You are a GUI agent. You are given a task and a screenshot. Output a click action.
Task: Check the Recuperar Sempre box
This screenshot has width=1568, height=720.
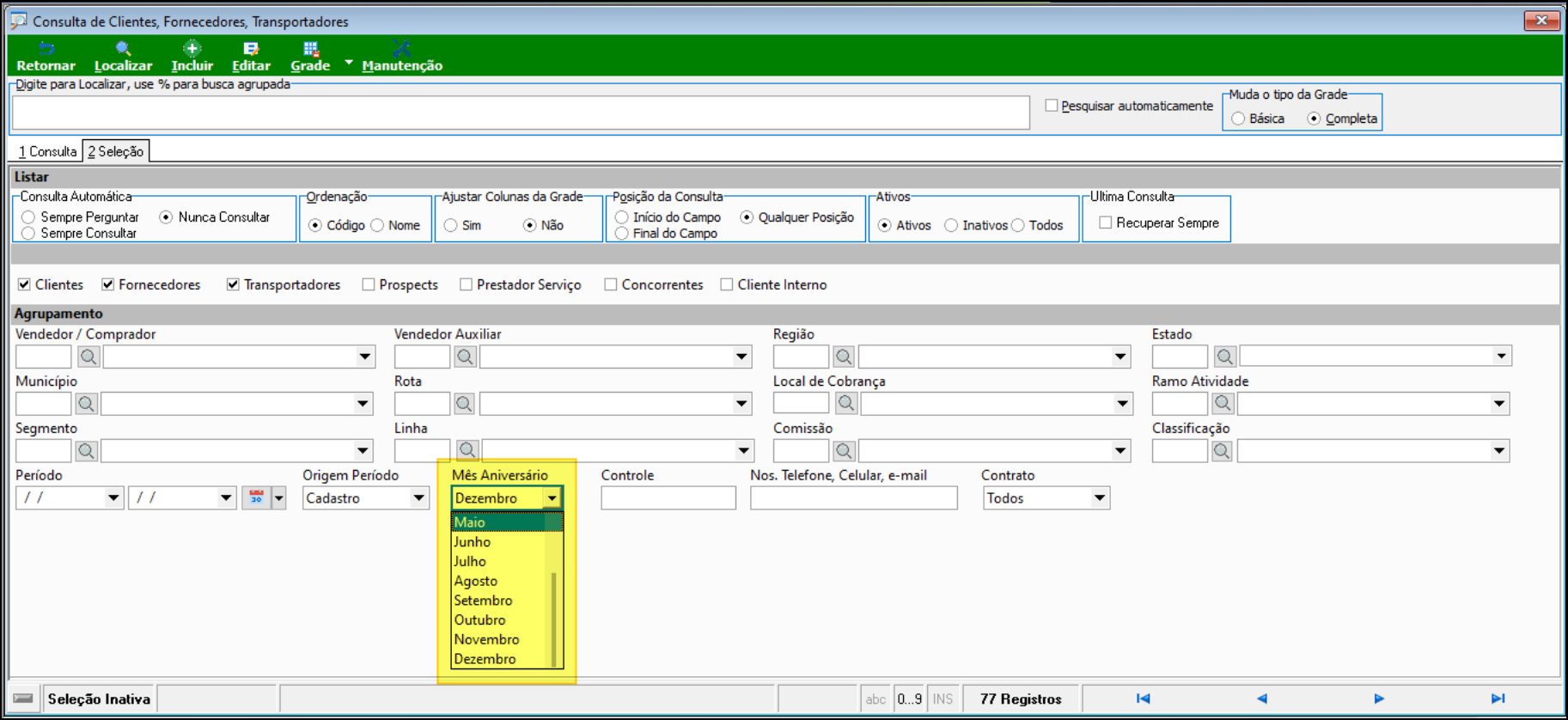click(x=1106, y=223)
